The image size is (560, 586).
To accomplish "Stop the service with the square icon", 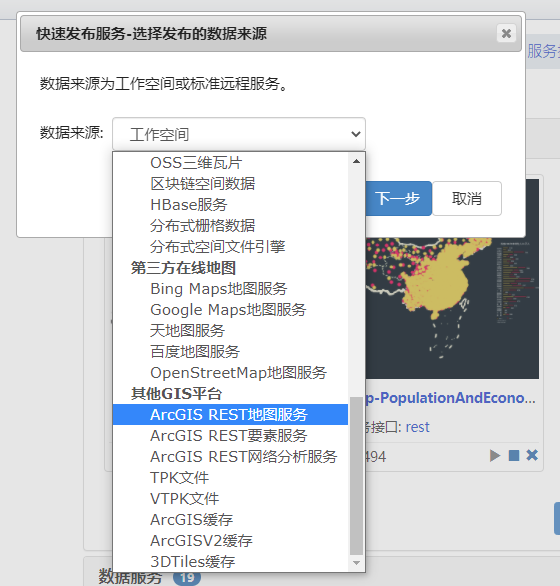I will pos(514,456).
